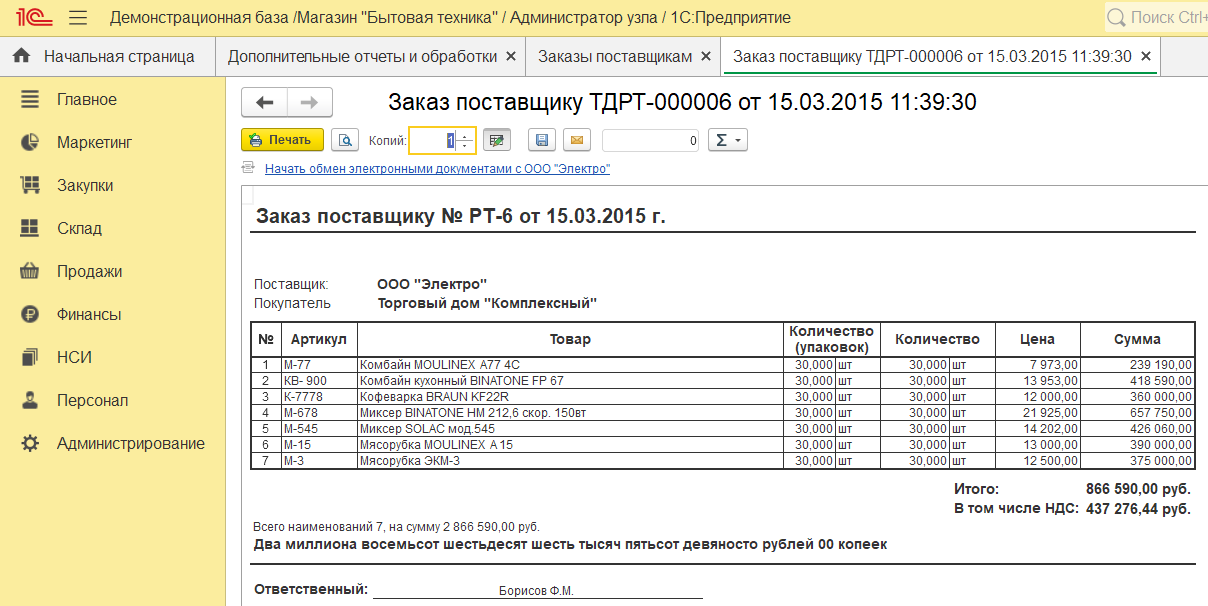Click the Копий number field

[433, 141]
